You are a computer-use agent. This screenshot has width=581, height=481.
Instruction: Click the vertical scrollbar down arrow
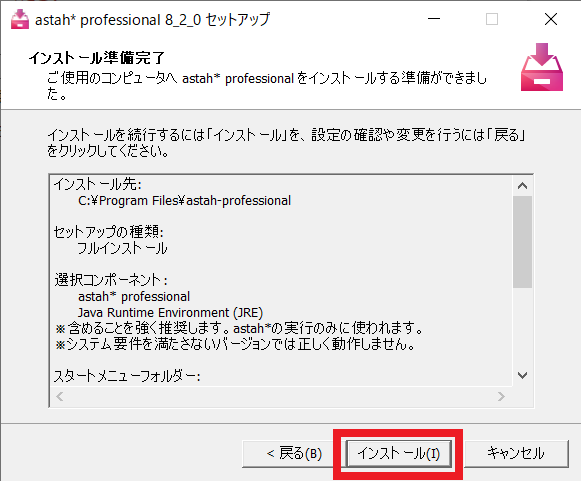click(x=522, y=375)
